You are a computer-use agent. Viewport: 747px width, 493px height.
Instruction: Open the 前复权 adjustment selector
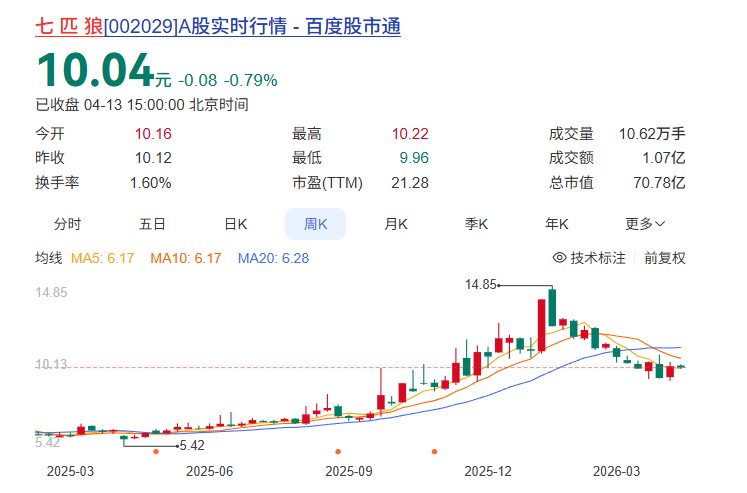(665, 258)
